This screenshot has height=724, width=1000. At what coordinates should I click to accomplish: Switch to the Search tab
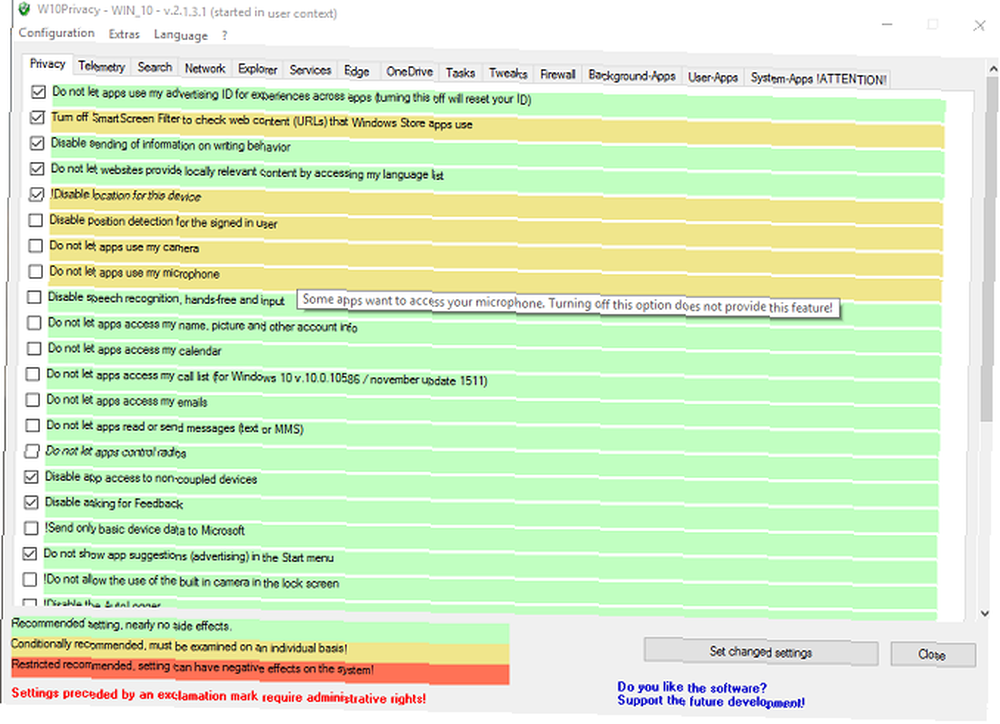pyautogui.click(x=154, y=67)
